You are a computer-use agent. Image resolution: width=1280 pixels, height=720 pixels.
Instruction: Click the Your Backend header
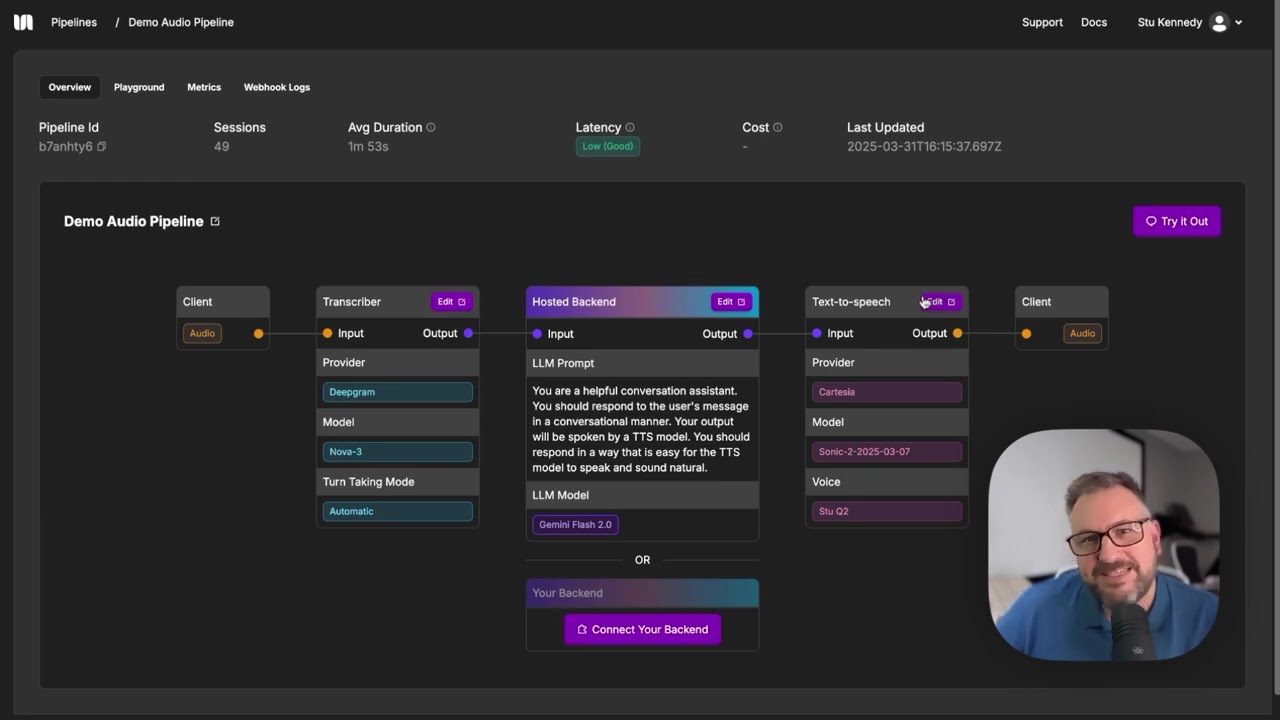[x=643, y=593]
